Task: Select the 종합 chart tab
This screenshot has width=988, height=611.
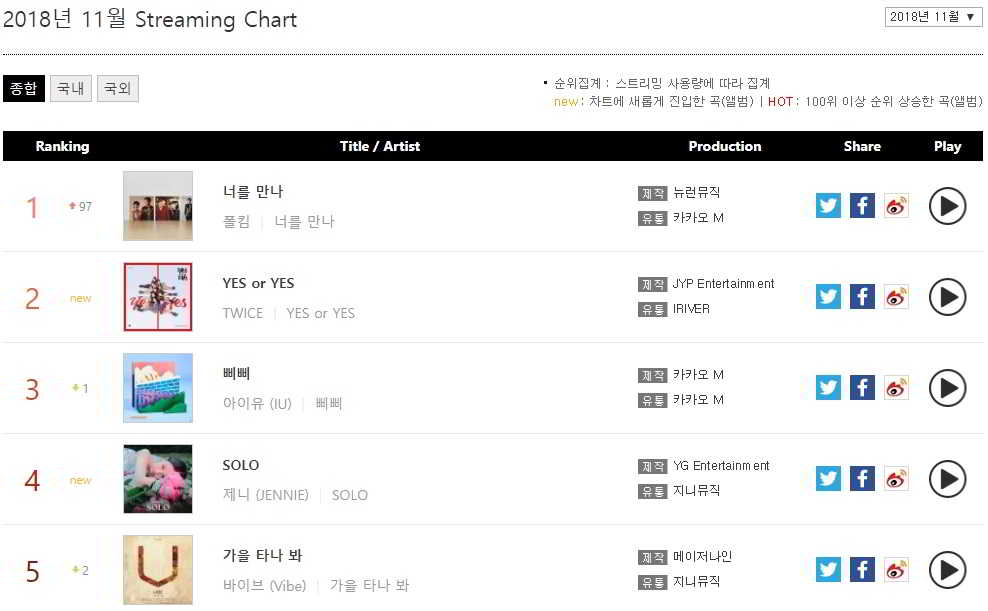Action: [x=24, y=88]
